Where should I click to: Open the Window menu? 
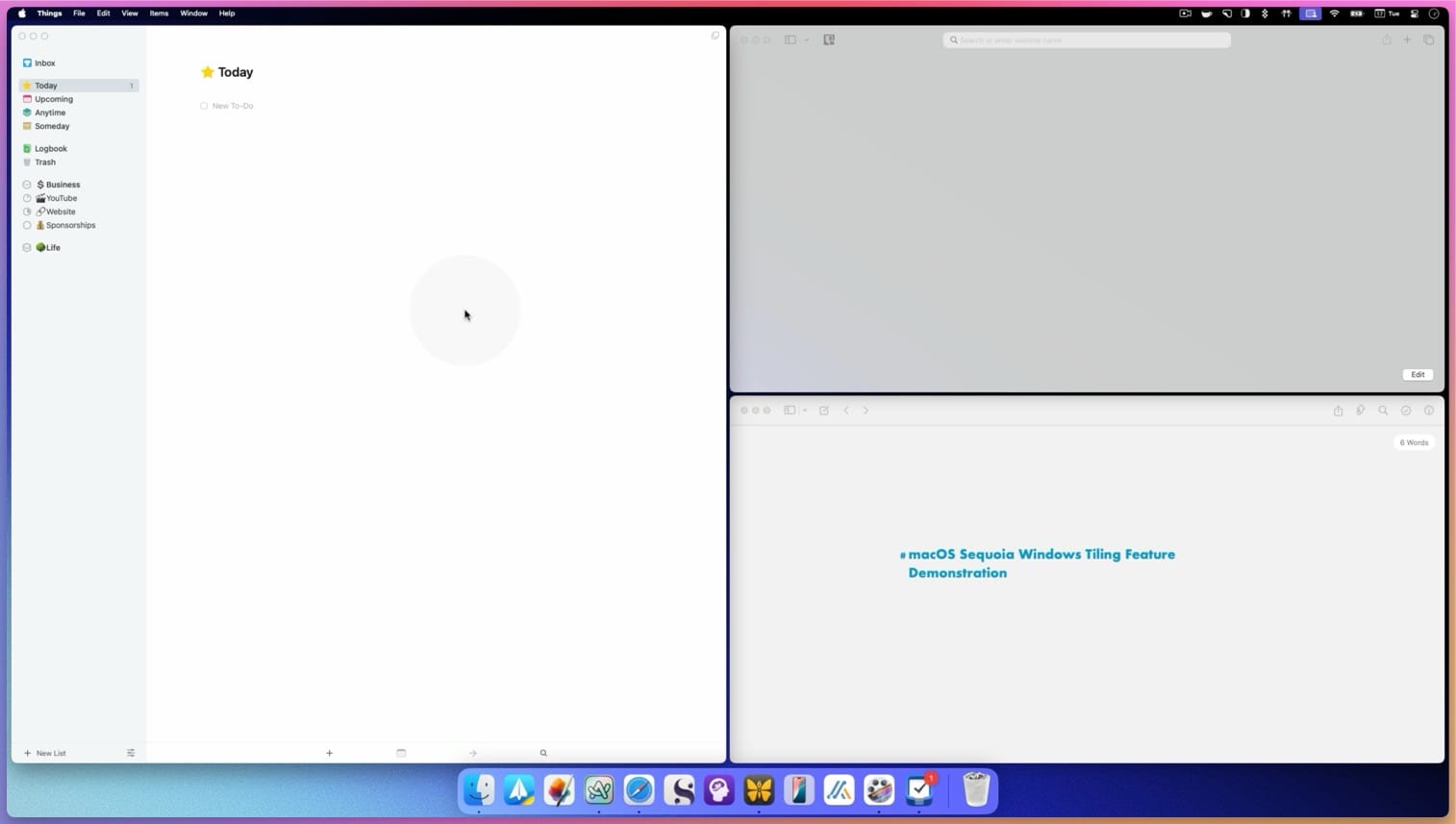(192, 13)
